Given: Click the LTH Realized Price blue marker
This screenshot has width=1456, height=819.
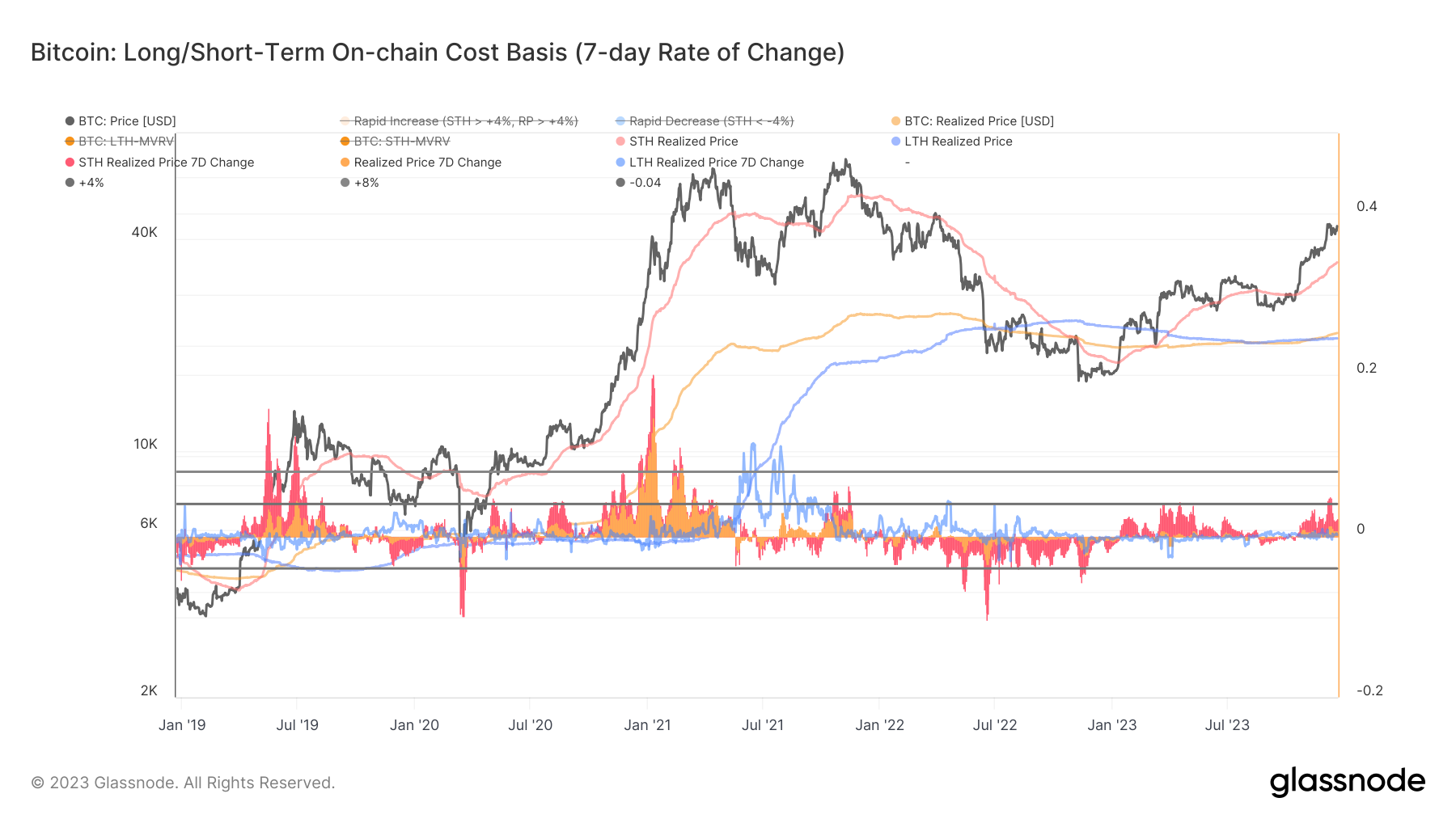Looking at the screenshot, I should pos(895,141).
